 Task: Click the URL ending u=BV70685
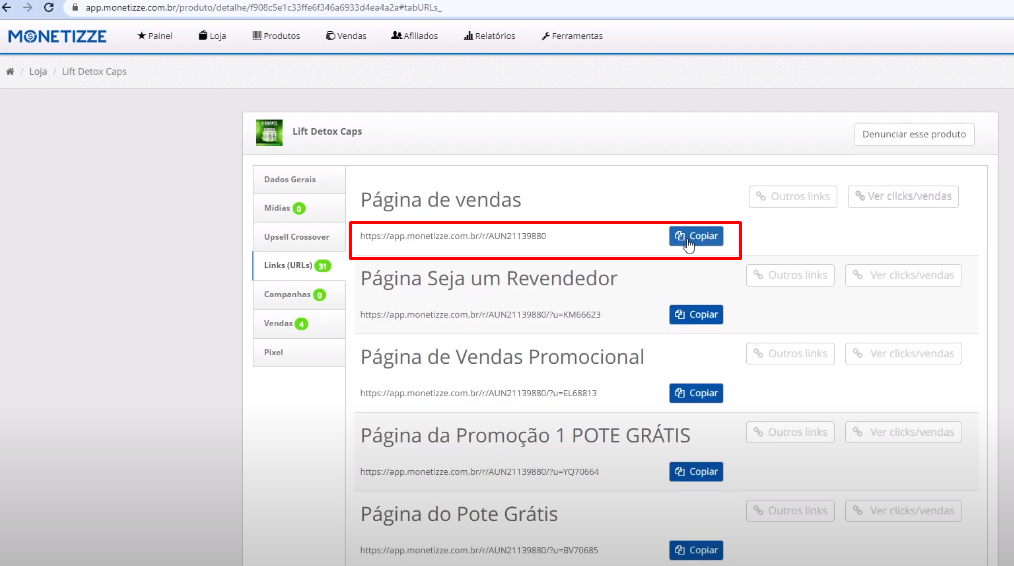point(479,550)
